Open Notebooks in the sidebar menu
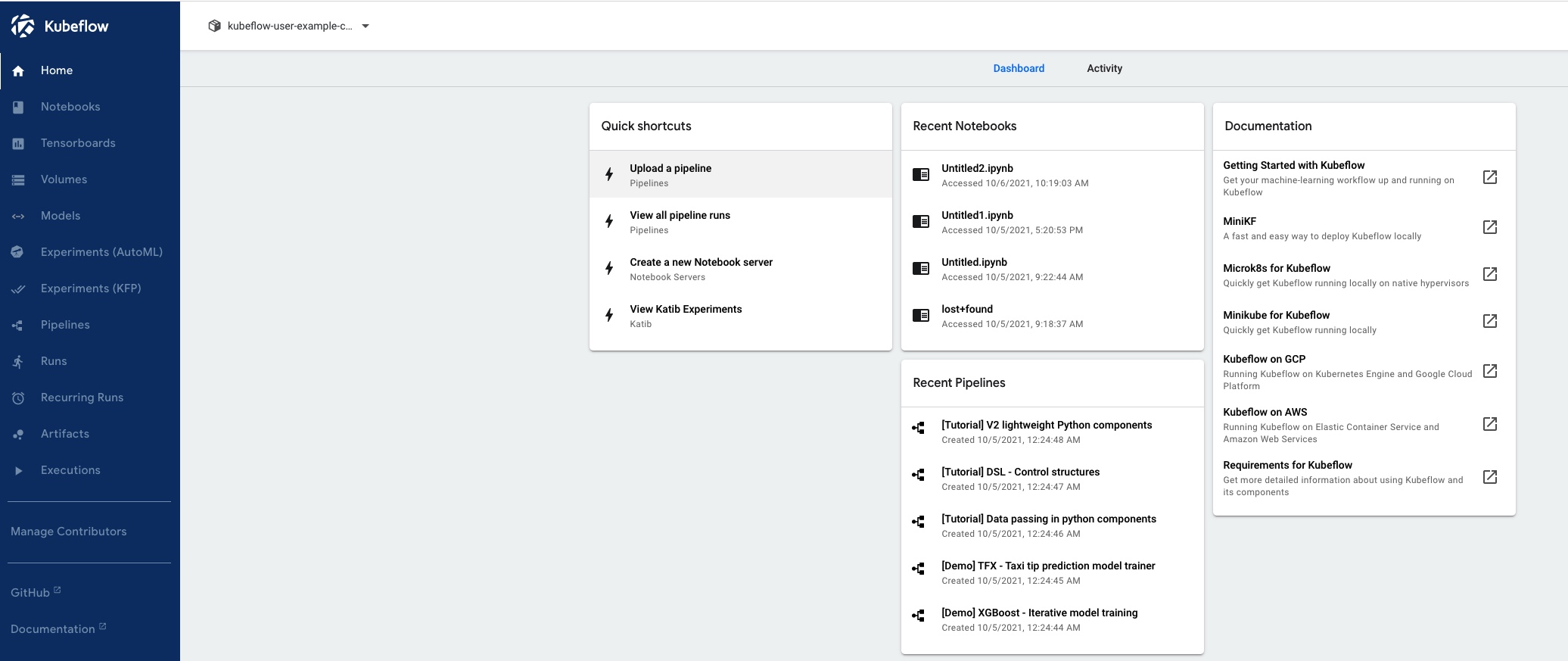 pos(90,107)
